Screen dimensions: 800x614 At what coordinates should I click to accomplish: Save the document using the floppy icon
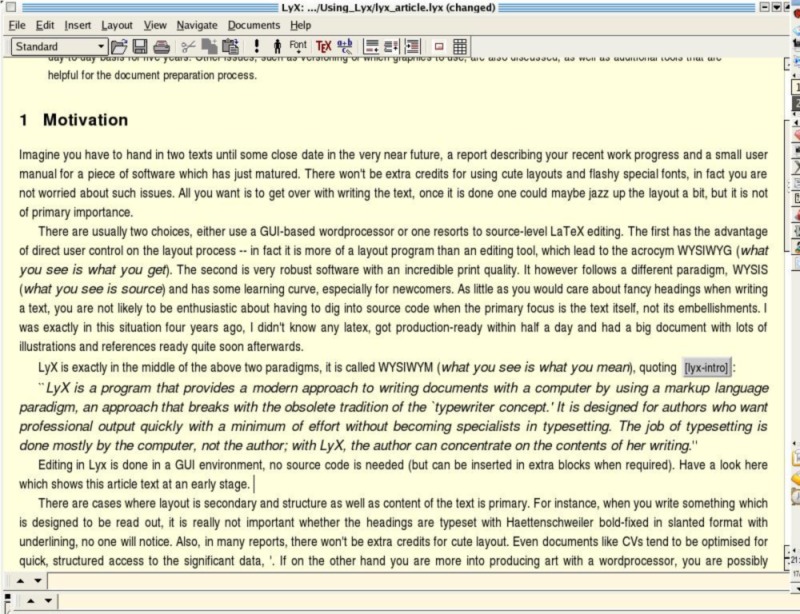(x=140, y=46)
